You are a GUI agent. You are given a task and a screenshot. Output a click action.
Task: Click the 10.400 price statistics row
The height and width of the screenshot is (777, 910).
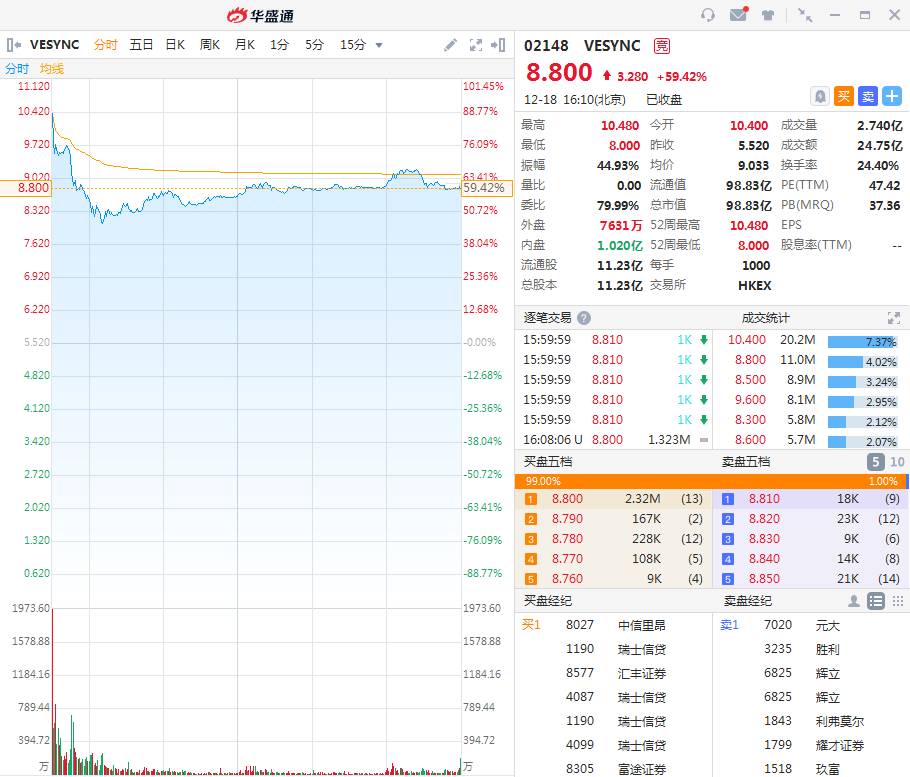point(812,340)
